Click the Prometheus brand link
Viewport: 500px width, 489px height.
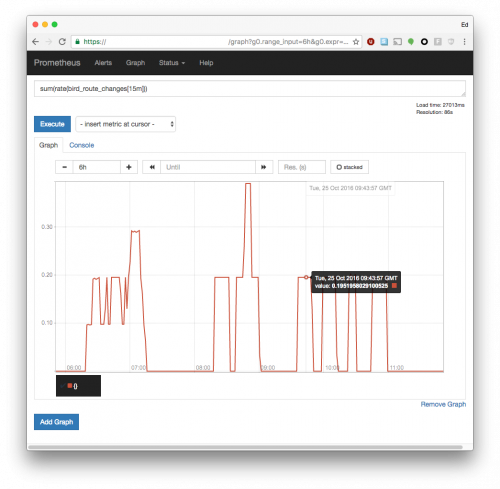click(x=57, y=63)
